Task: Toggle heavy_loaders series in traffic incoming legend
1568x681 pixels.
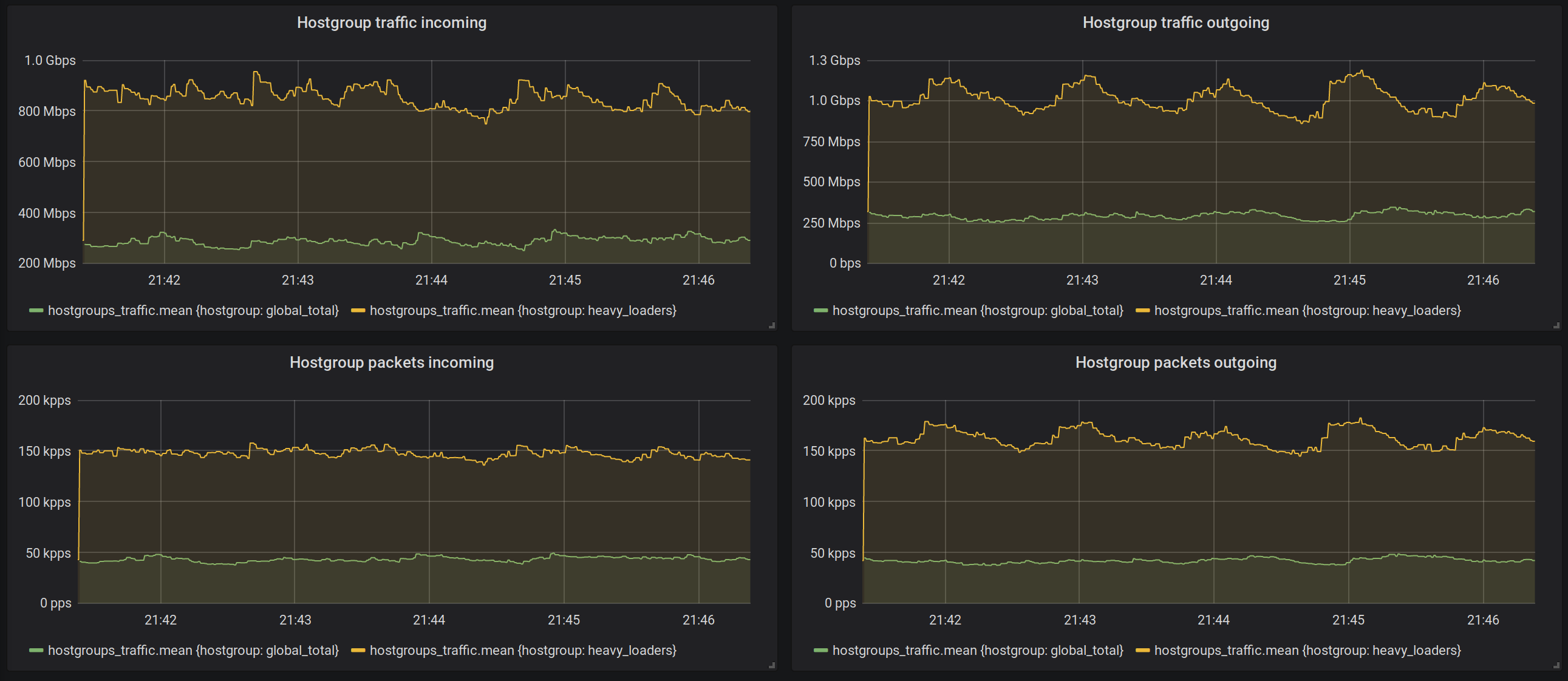Action: click(x=523, y=311)
